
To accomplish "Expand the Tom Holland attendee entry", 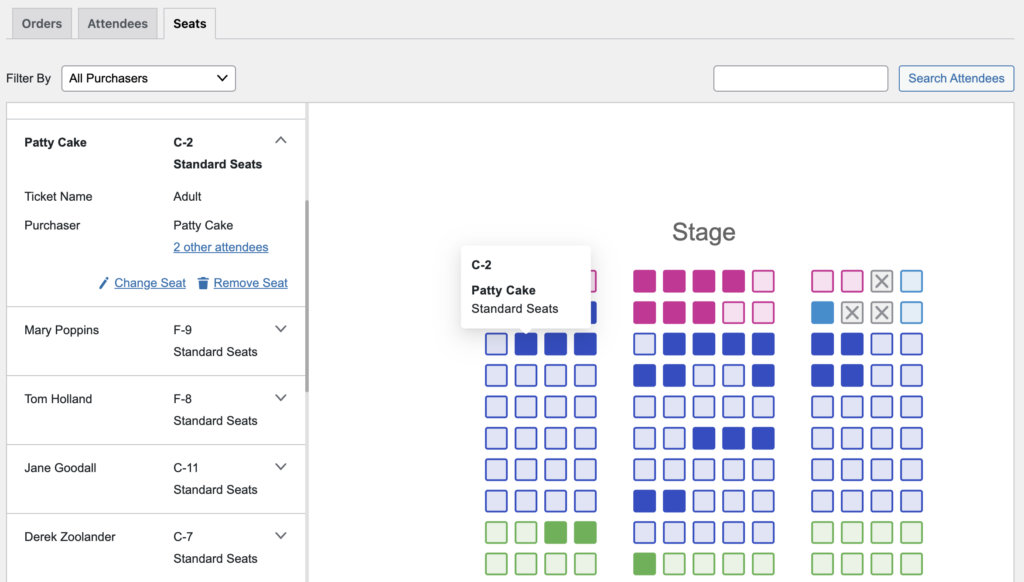I will pyautogui.click(x=281, y=398).
